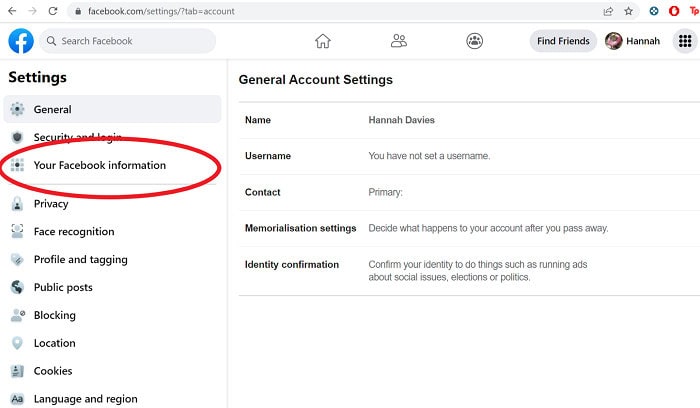Click the Contact row label
This screenshot has height=408, width=700.
click(262, 192)
